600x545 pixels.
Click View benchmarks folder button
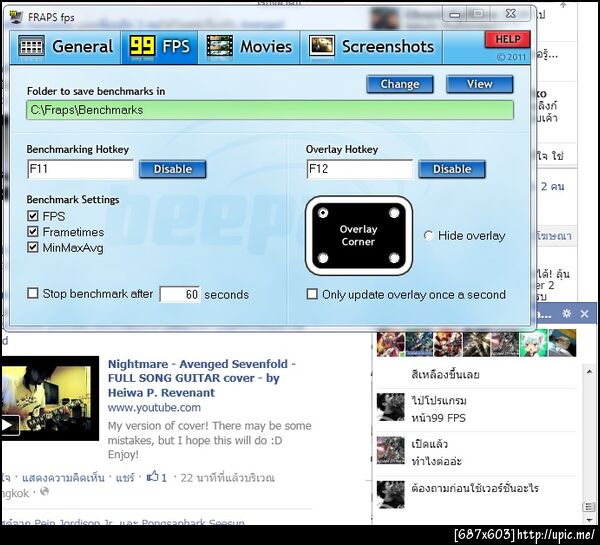[479, 84]
